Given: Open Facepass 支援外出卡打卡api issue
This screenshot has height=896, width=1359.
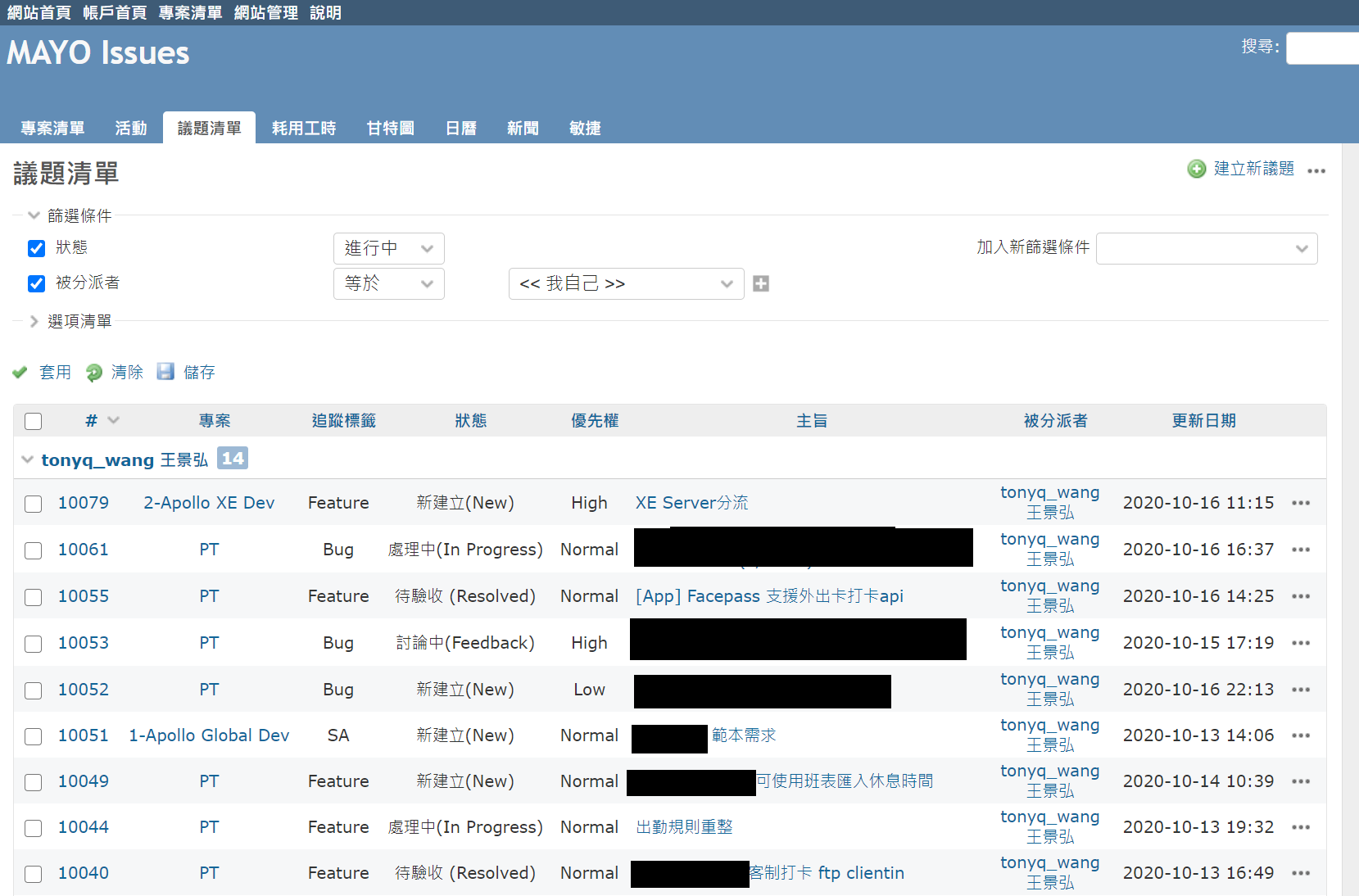Looking at the screenshot, I should [770, 596].
